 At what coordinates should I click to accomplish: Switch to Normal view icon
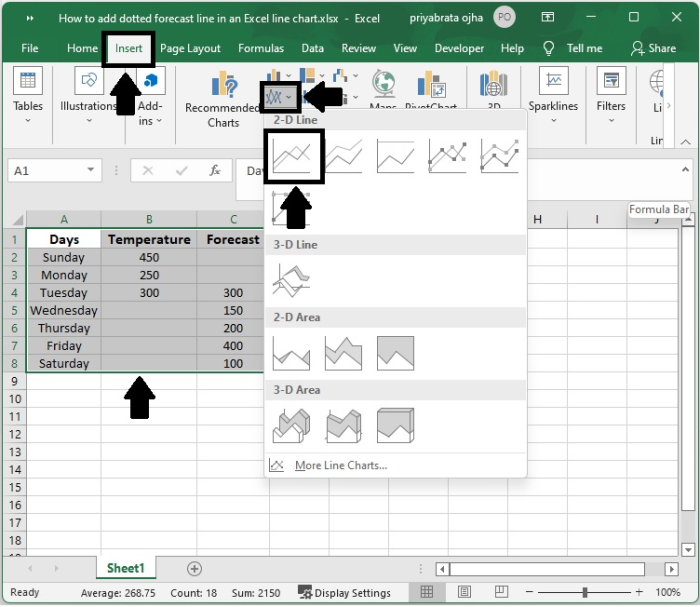427,592
